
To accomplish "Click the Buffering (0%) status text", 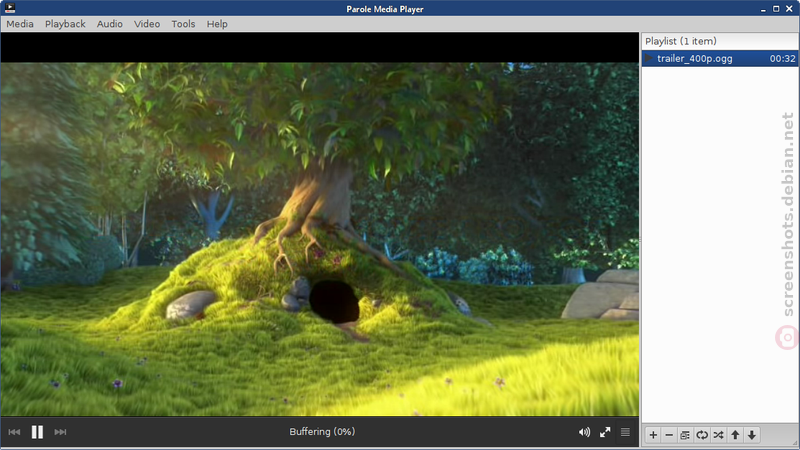I will point(322,432).
